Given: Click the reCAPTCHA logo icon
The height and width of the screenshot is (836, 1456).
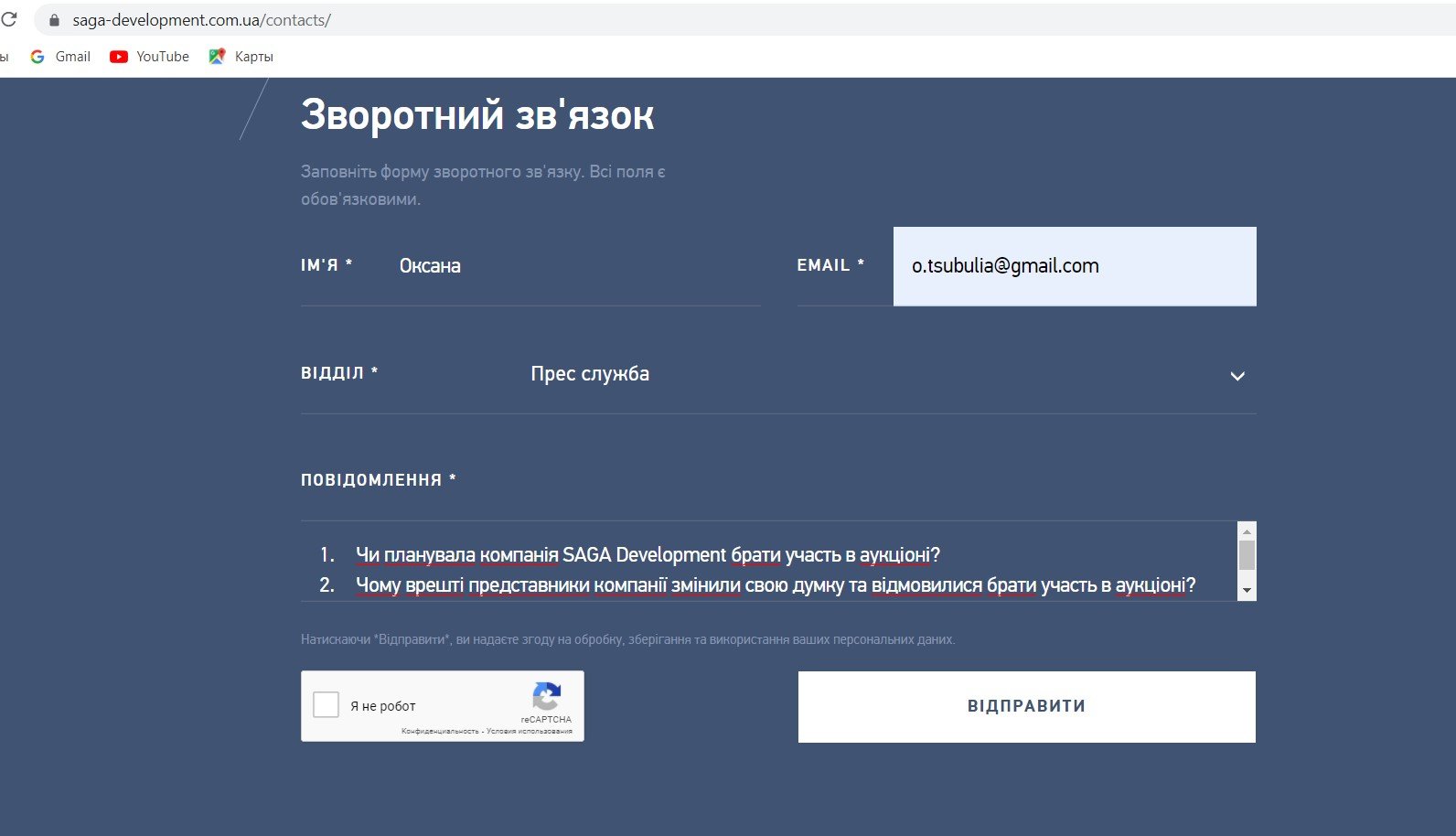Looking at the screenshot, I should (547, 696).
